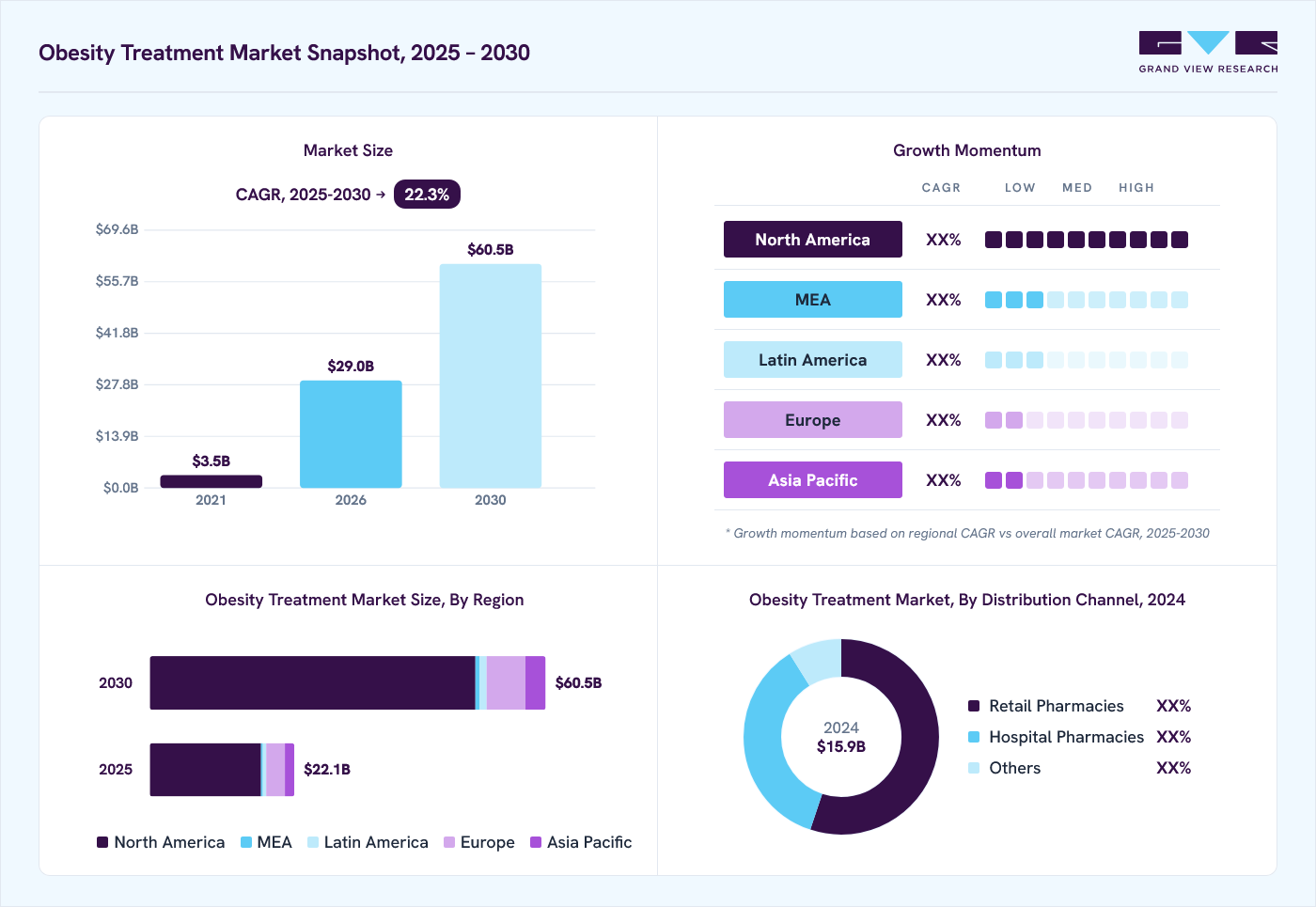Click the $29.0B value label
Viewport: 1316px width, 907px height.
pos(351,367)
